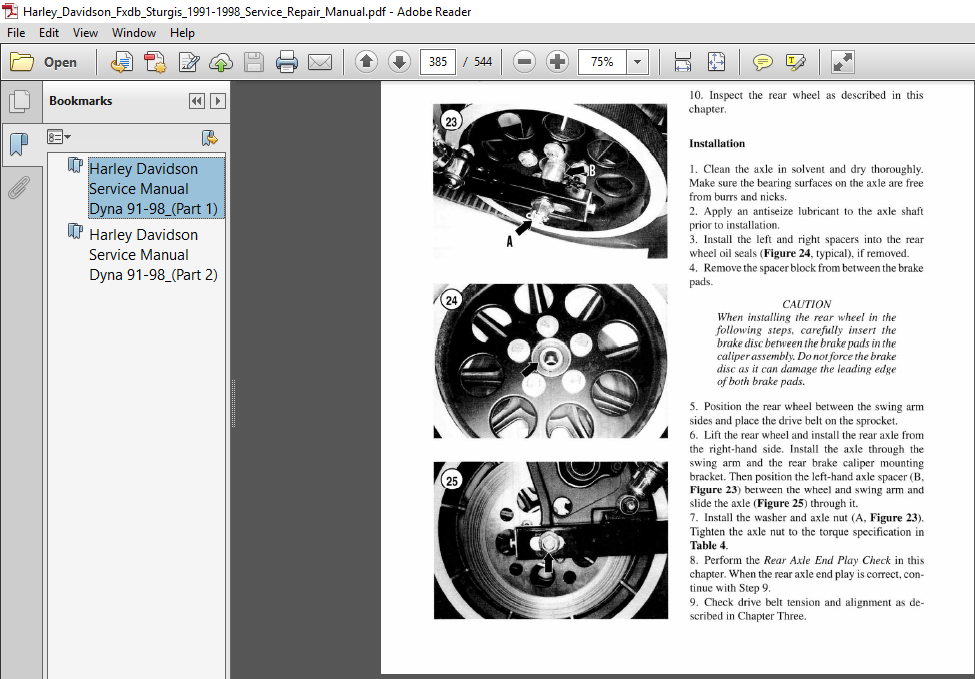This screenshot has height=679, width=975.
Task: Select bookmark Dyna 91-98 Part 2
Action: (x=154, y=254)
